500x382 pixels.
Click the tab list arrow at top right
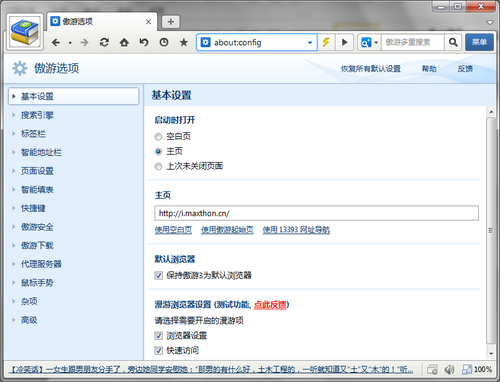point(490,23)
